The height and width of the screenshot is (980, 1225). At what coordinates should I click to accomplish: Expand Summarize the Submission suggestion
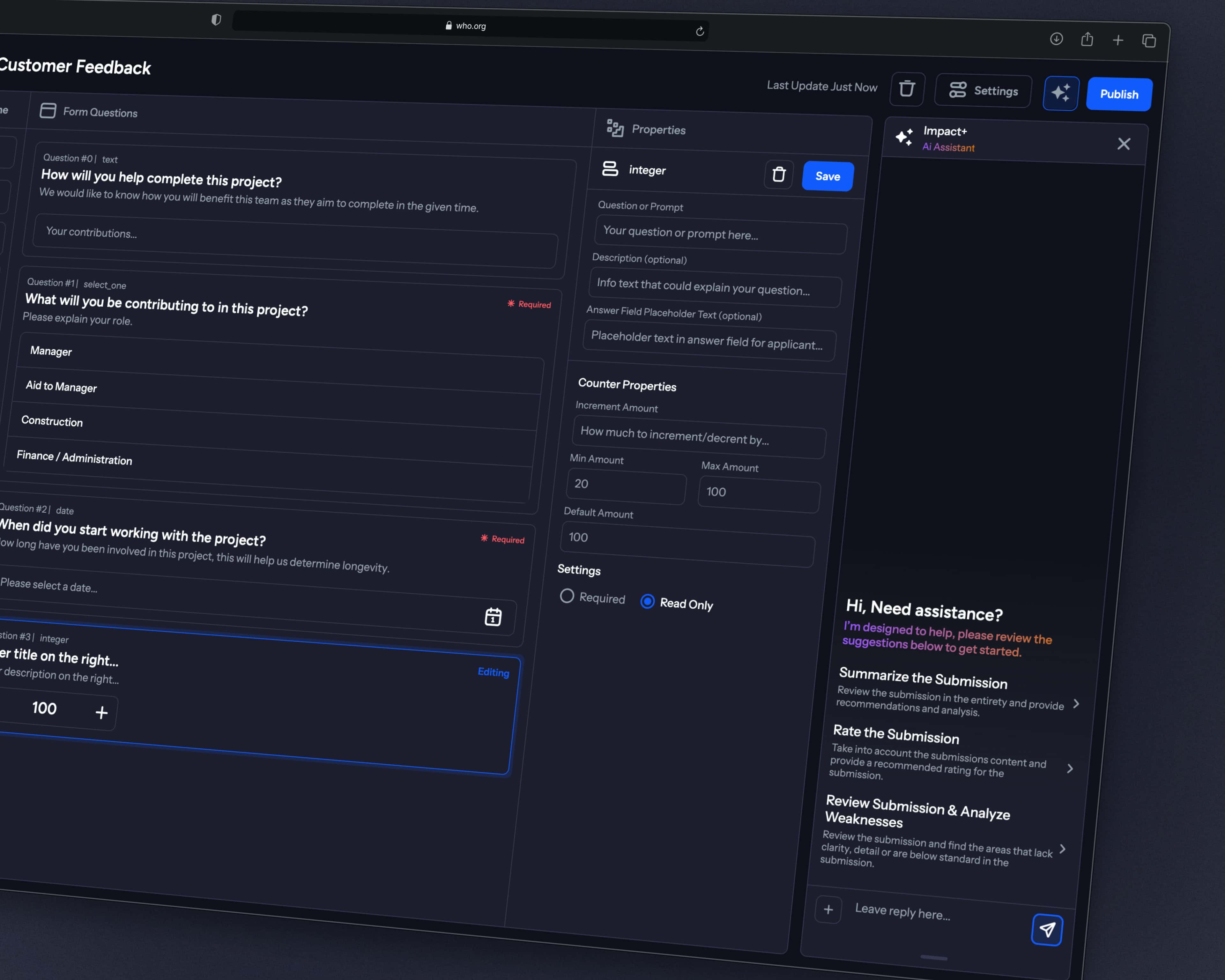click(x=1076, y=704)
